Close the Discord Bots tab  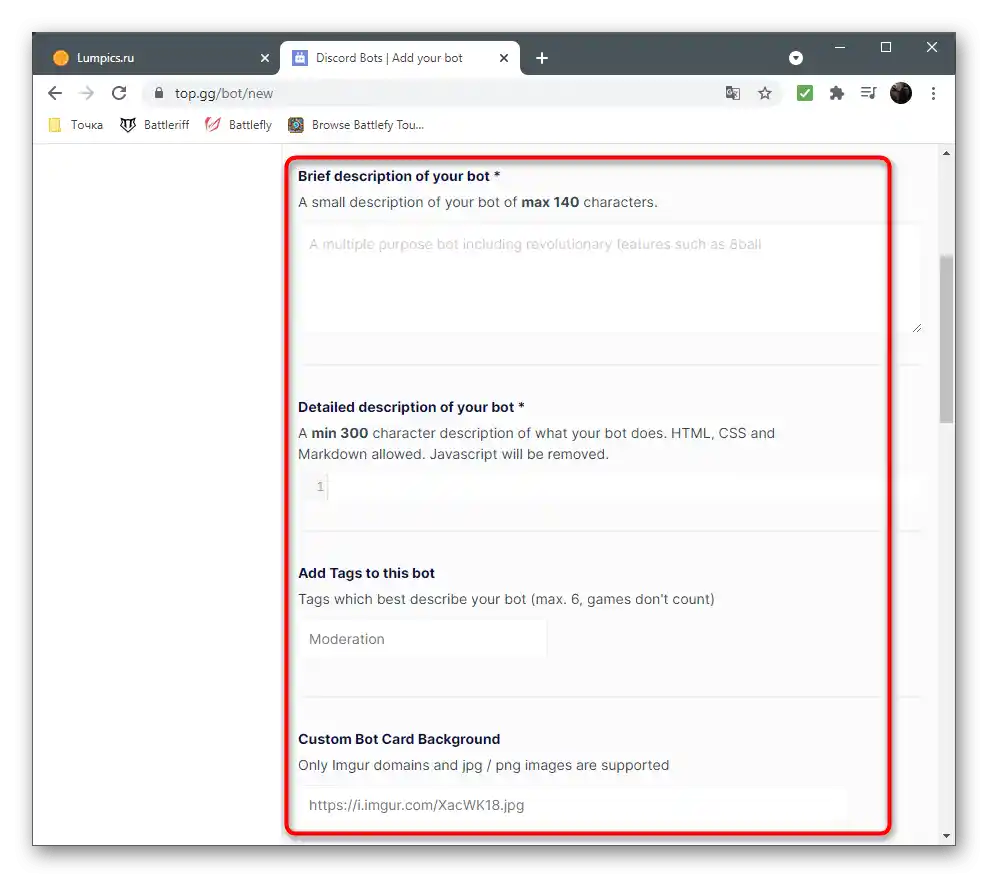pyautogui.click(x=503, y=58)
